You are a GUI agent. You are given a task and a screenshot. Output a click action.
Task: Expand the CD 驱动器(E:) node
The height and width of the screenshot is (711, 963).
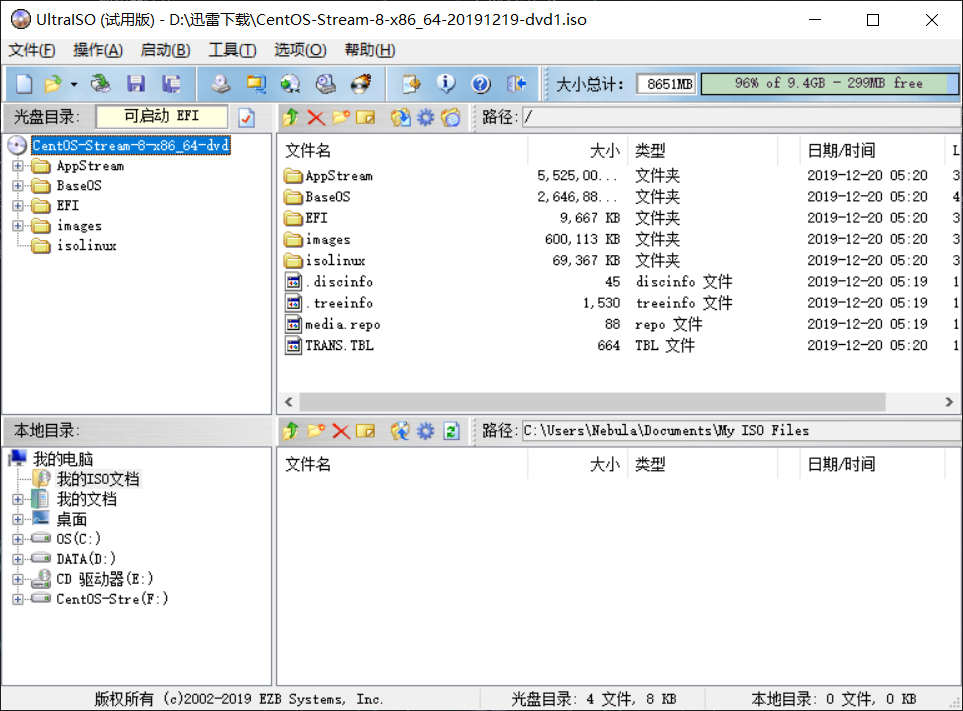point(18,579)
